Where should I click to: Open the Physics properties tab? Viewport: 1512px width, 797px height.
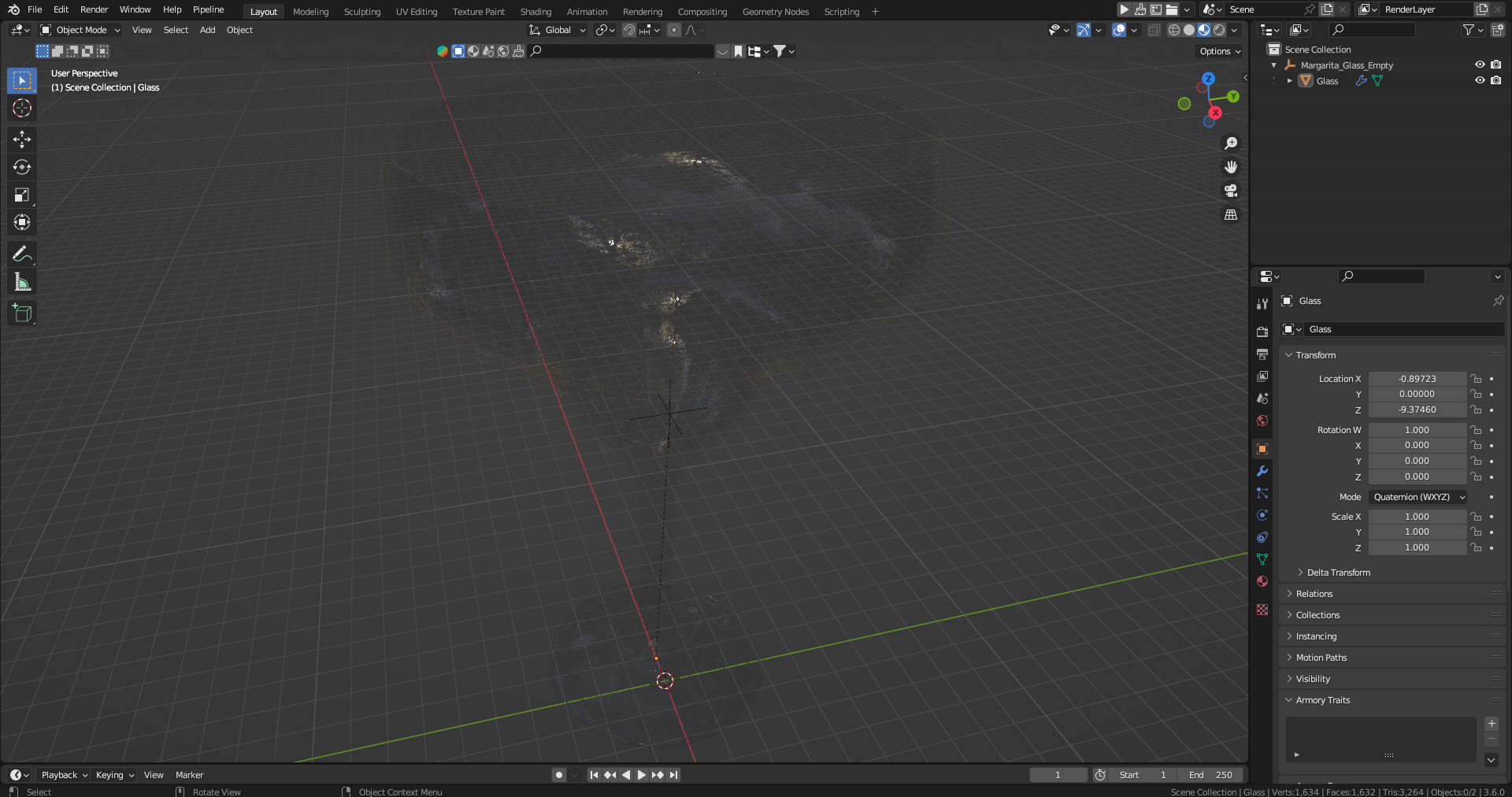pos(1262,515)
